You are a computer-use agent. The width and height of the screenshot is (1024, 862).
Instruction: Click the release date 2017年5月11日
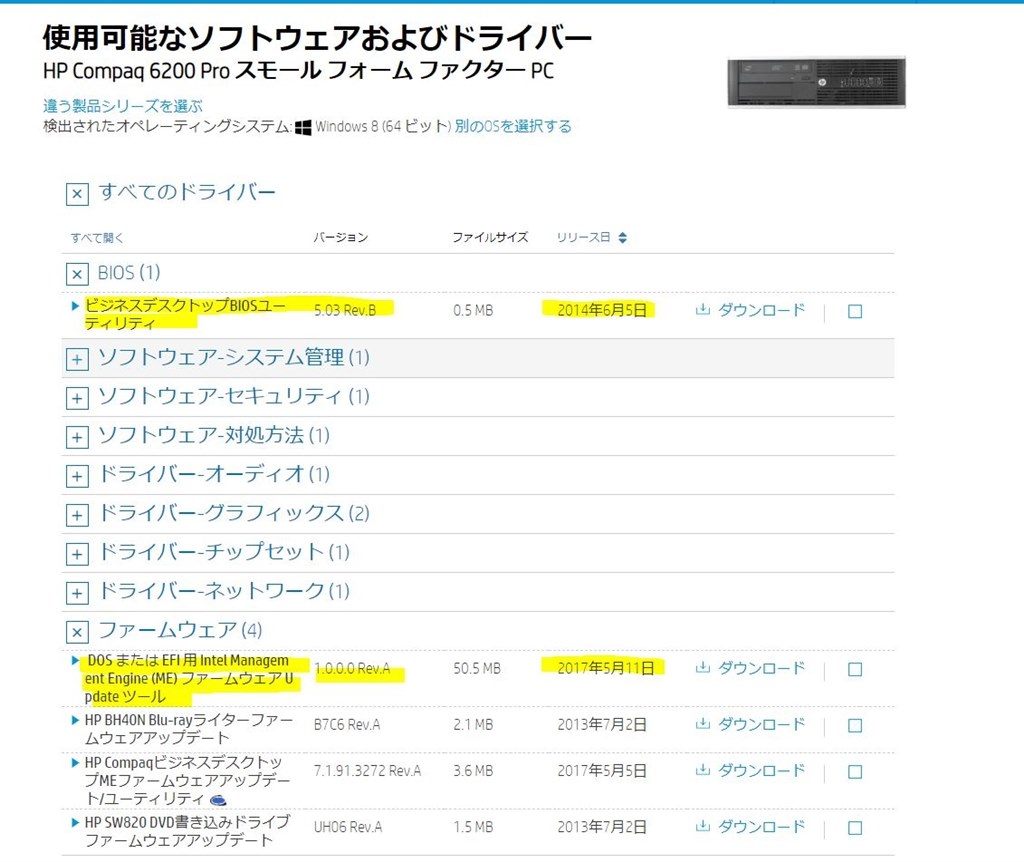605,668
